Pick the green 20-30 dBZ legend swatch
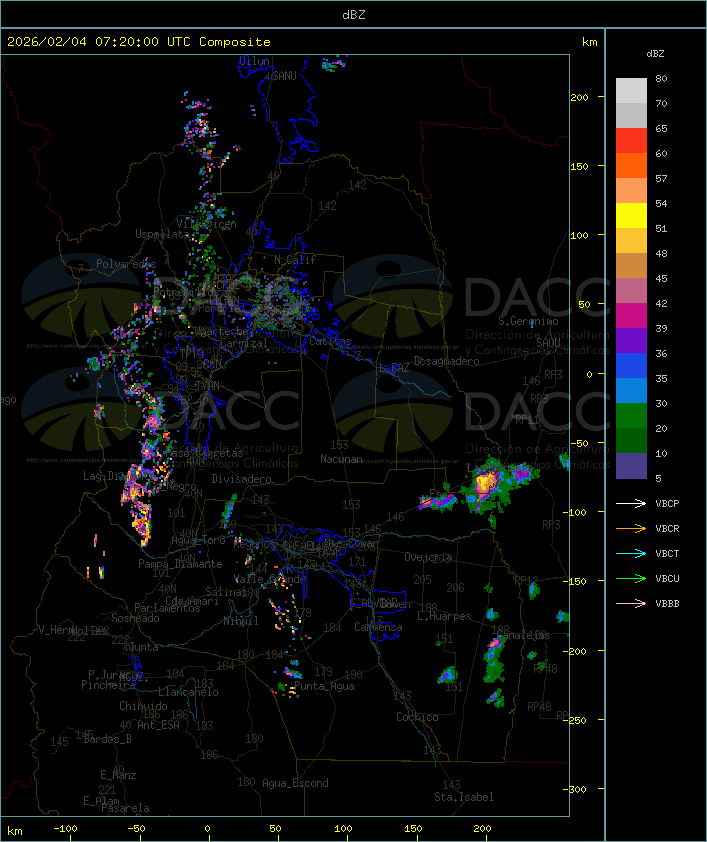The image size is (707, 842). [631, 416]
